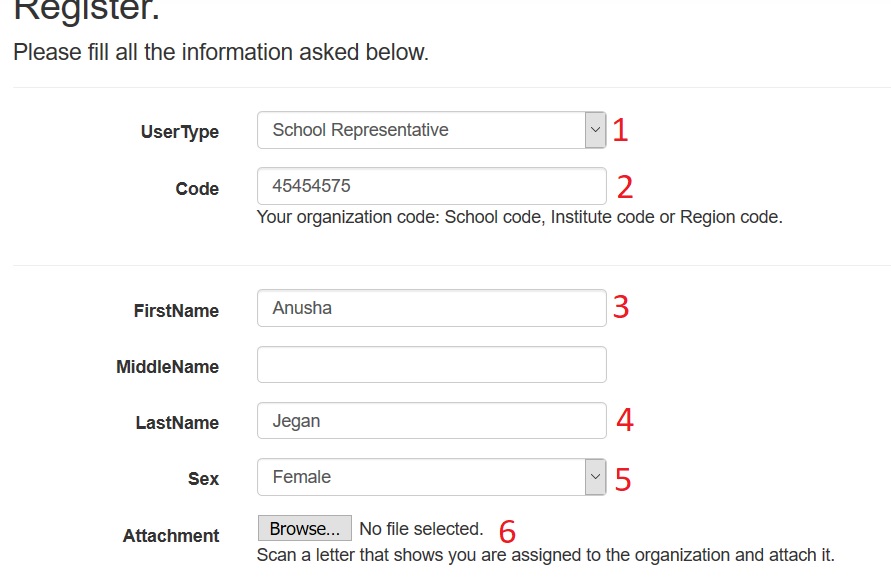
Task: Focus the LastName field containing Jegan
Action: [x=430, y=421]
